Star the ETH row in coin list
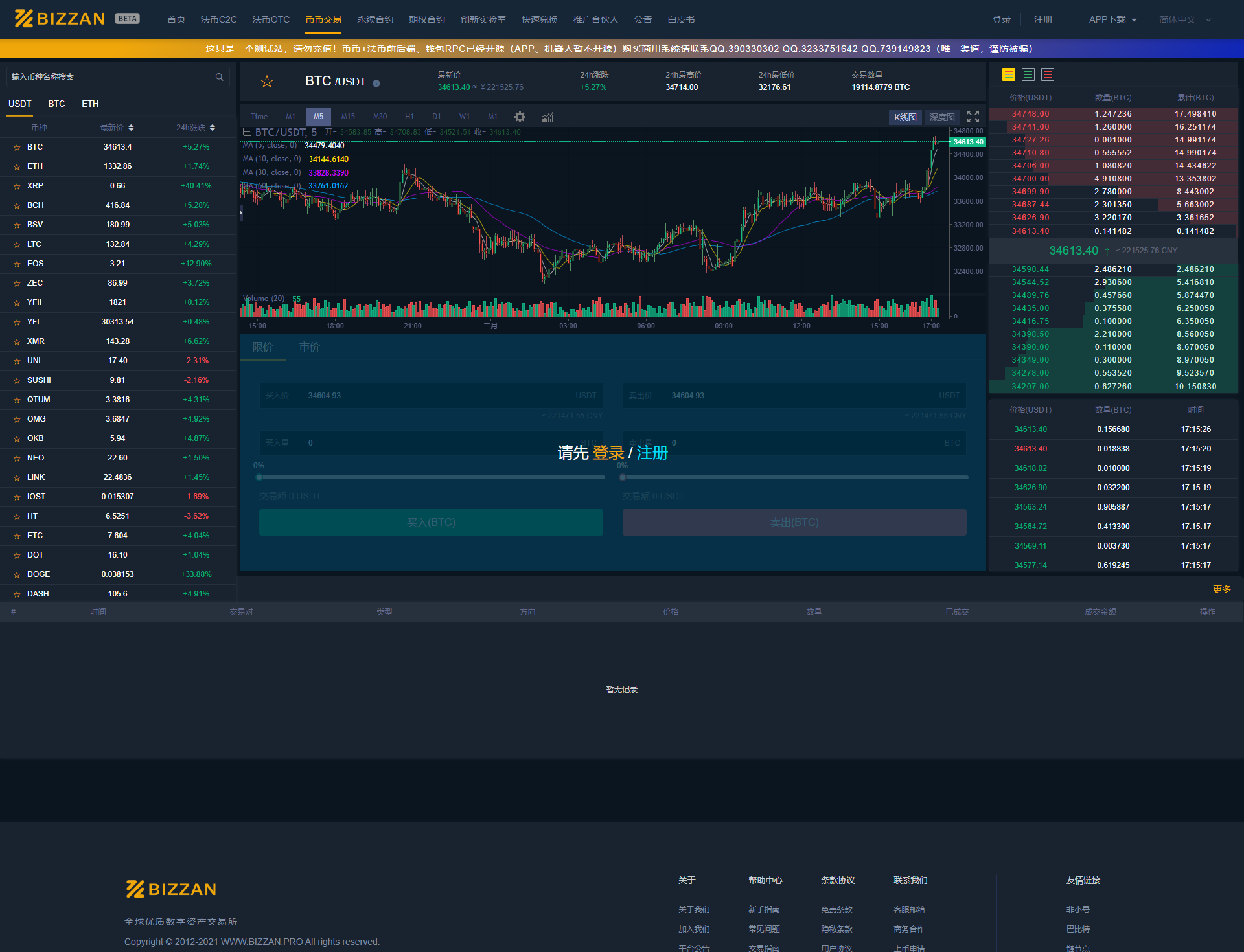 pyautogui.click(x=17, y=167)
